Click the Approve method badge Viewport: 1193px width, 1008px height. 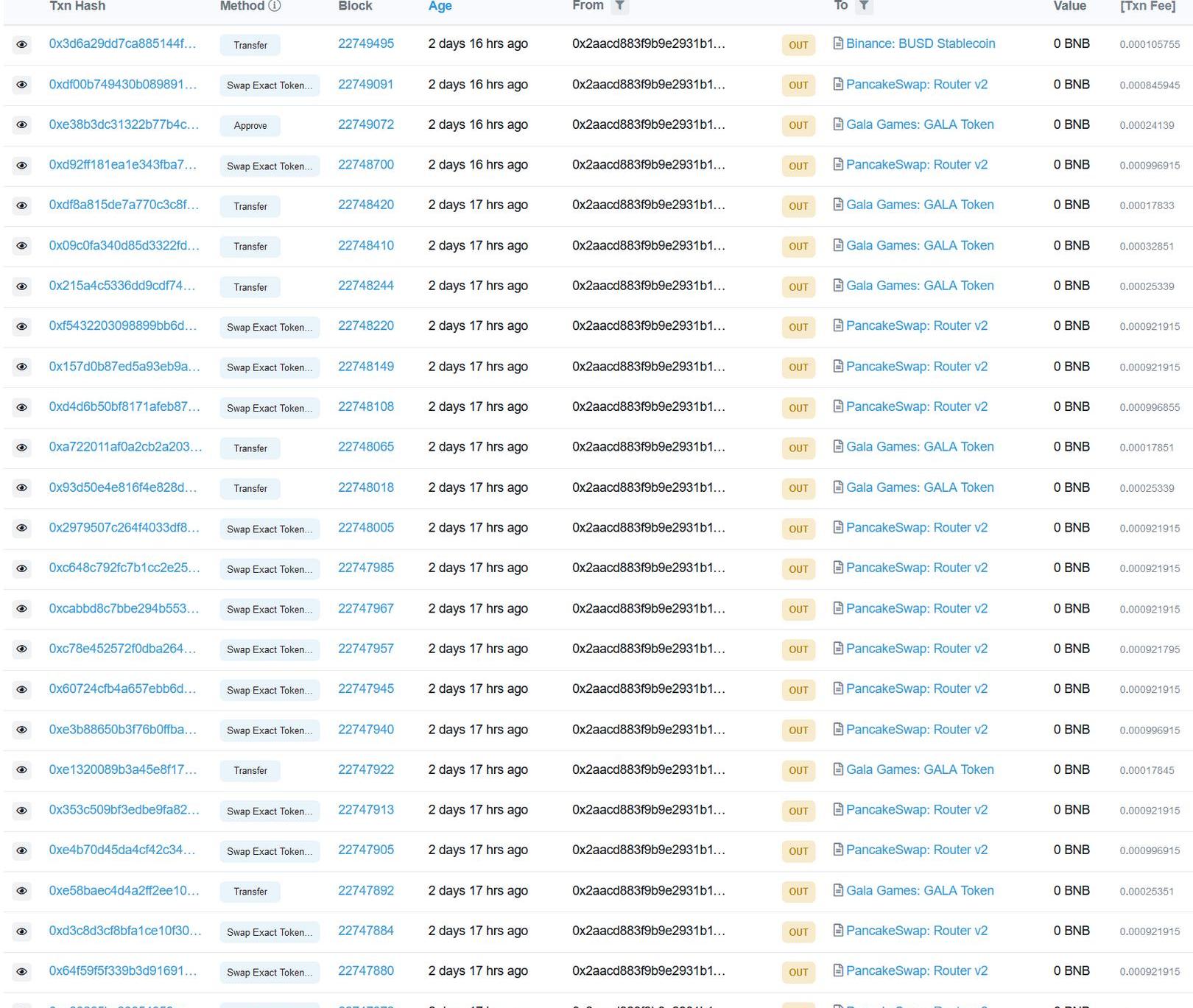click(250, 126)
